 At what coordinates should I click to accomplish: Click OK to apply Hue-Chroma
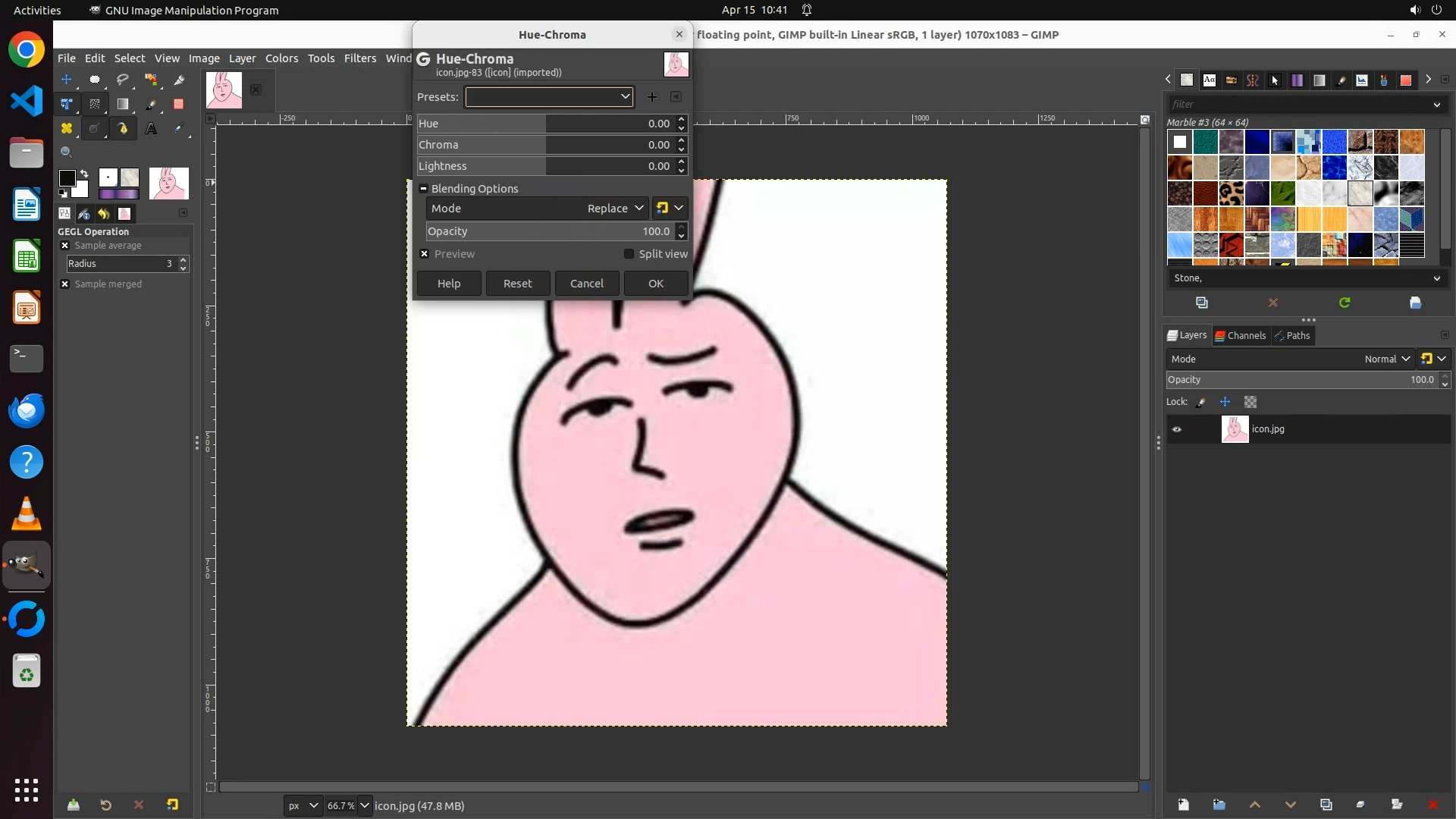click(x=655, y=283)
